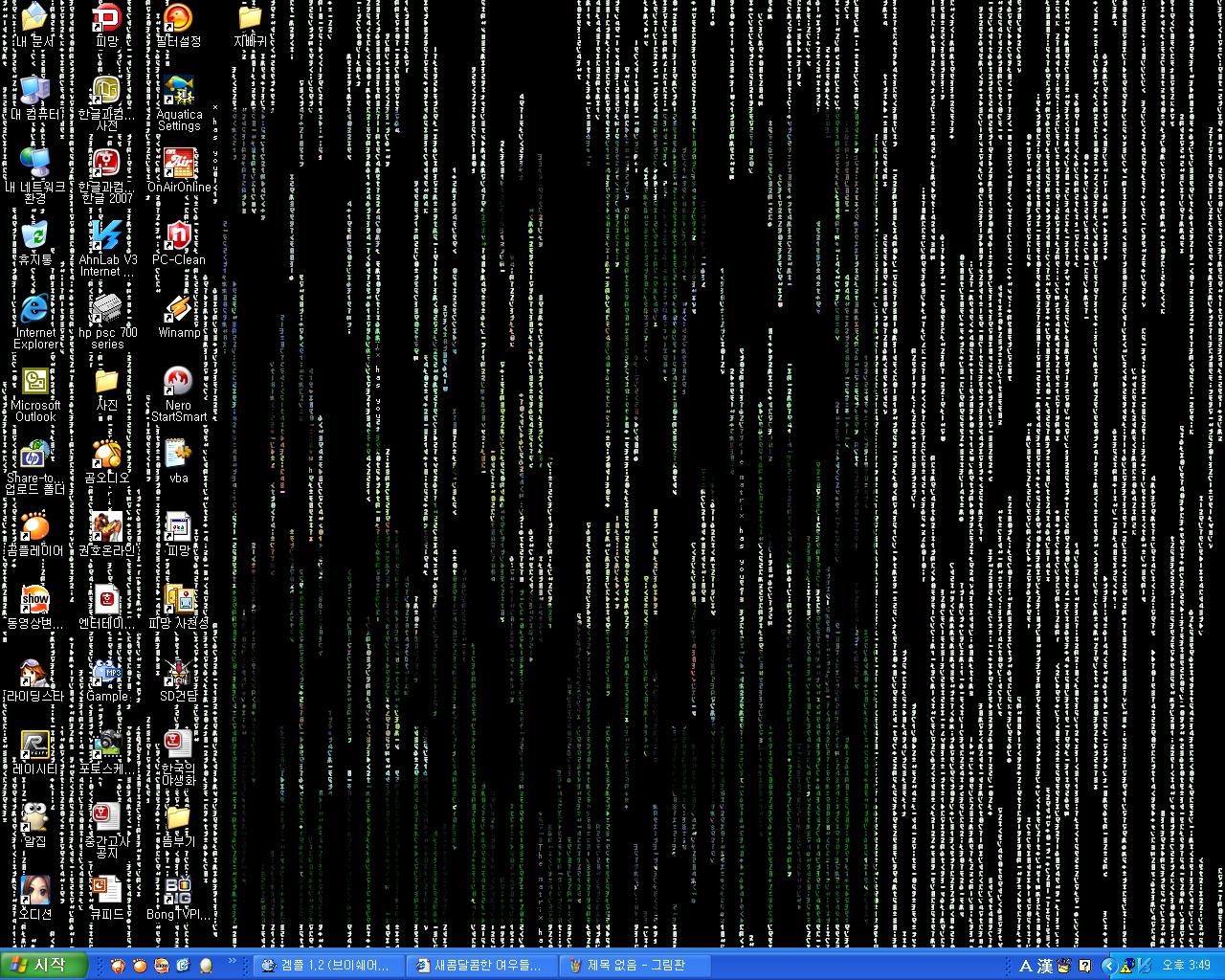Select the OnAirOnline shortcut
The height and width of the screenshot is (980, 1225).
pos(179,169)
